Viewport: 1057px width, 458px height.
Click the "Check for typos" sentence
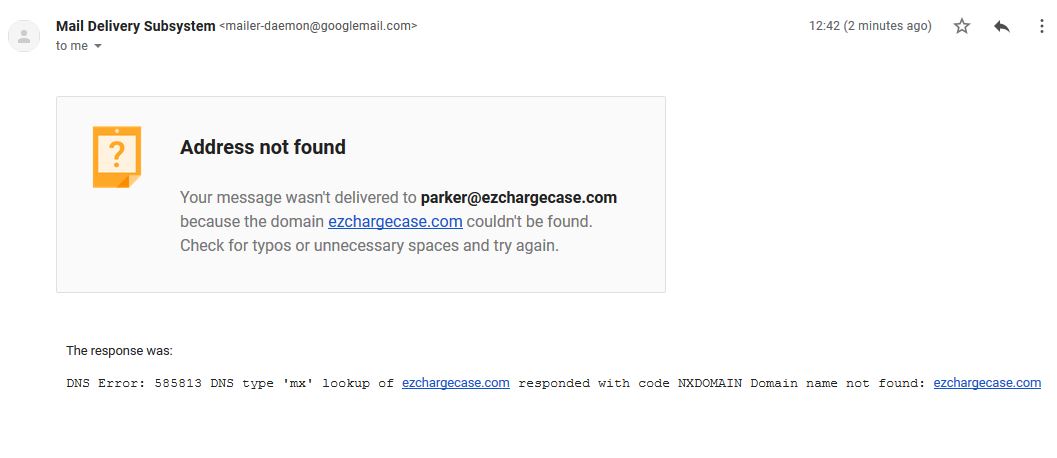pos(369,245)
